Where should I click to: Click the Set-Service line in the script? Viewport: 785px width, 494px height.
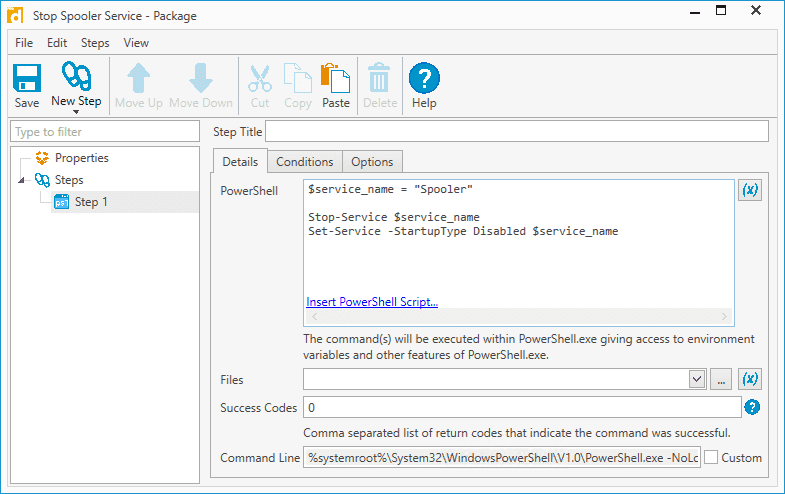(463, 231)
